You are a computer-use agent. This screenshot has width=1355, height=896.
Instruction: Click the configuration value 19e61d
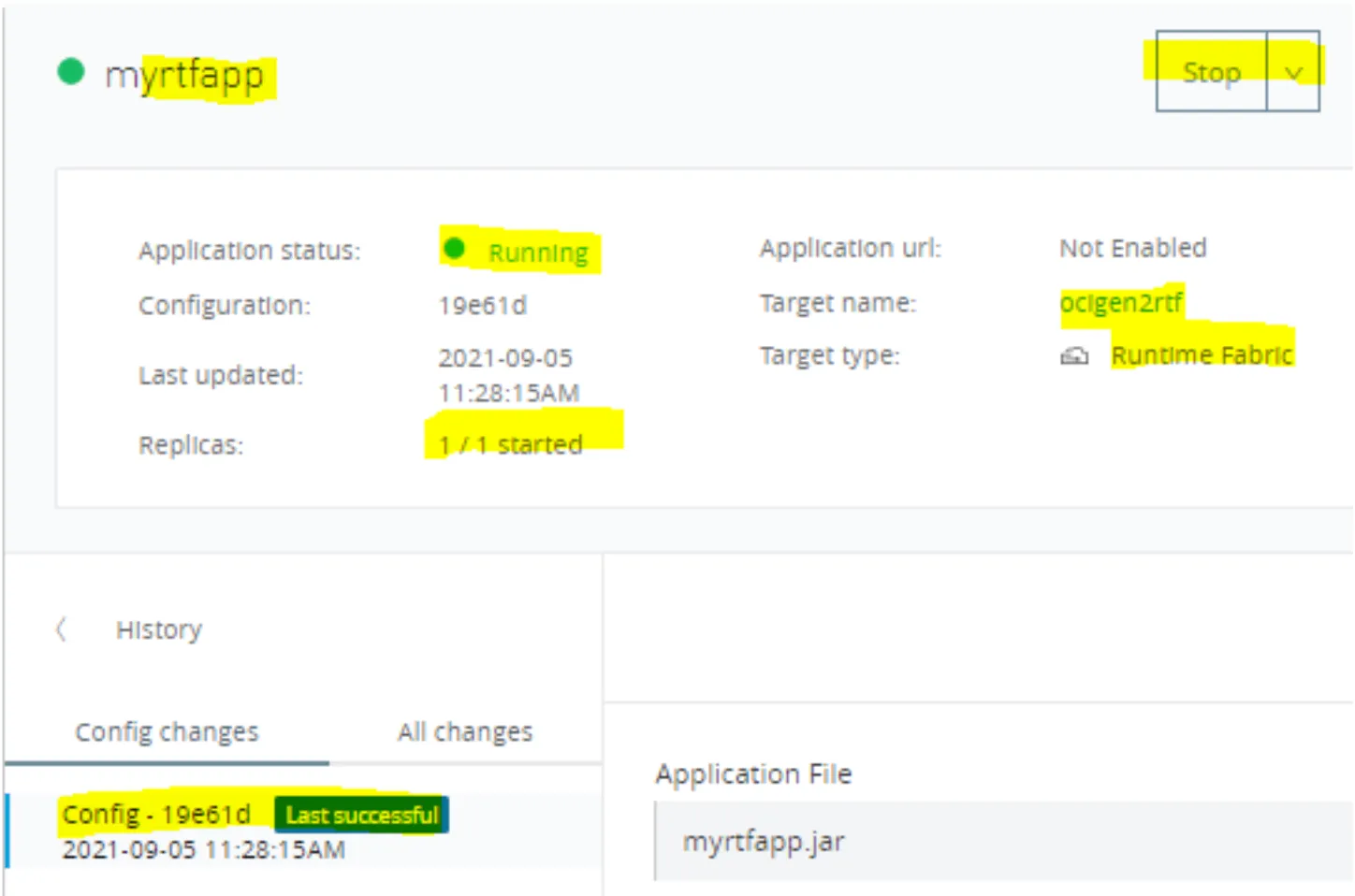pyautogui.click(x=482, y=305)
